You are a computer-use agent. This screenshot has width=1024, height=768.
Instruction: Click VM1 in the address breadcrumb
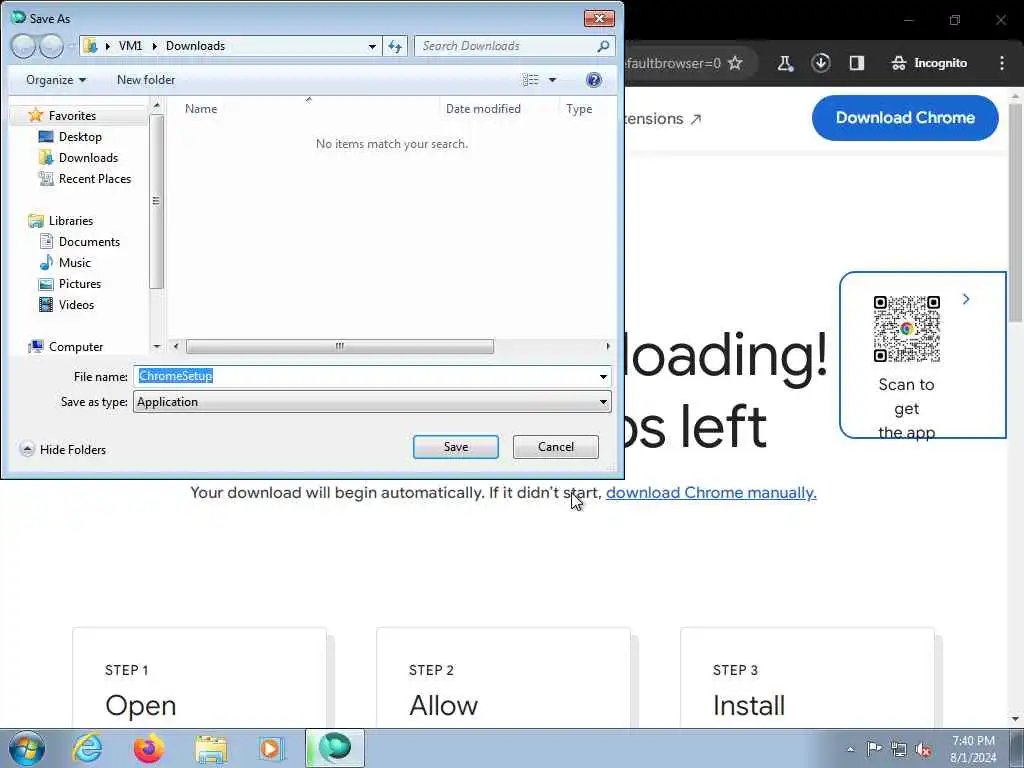pos(130,46)
